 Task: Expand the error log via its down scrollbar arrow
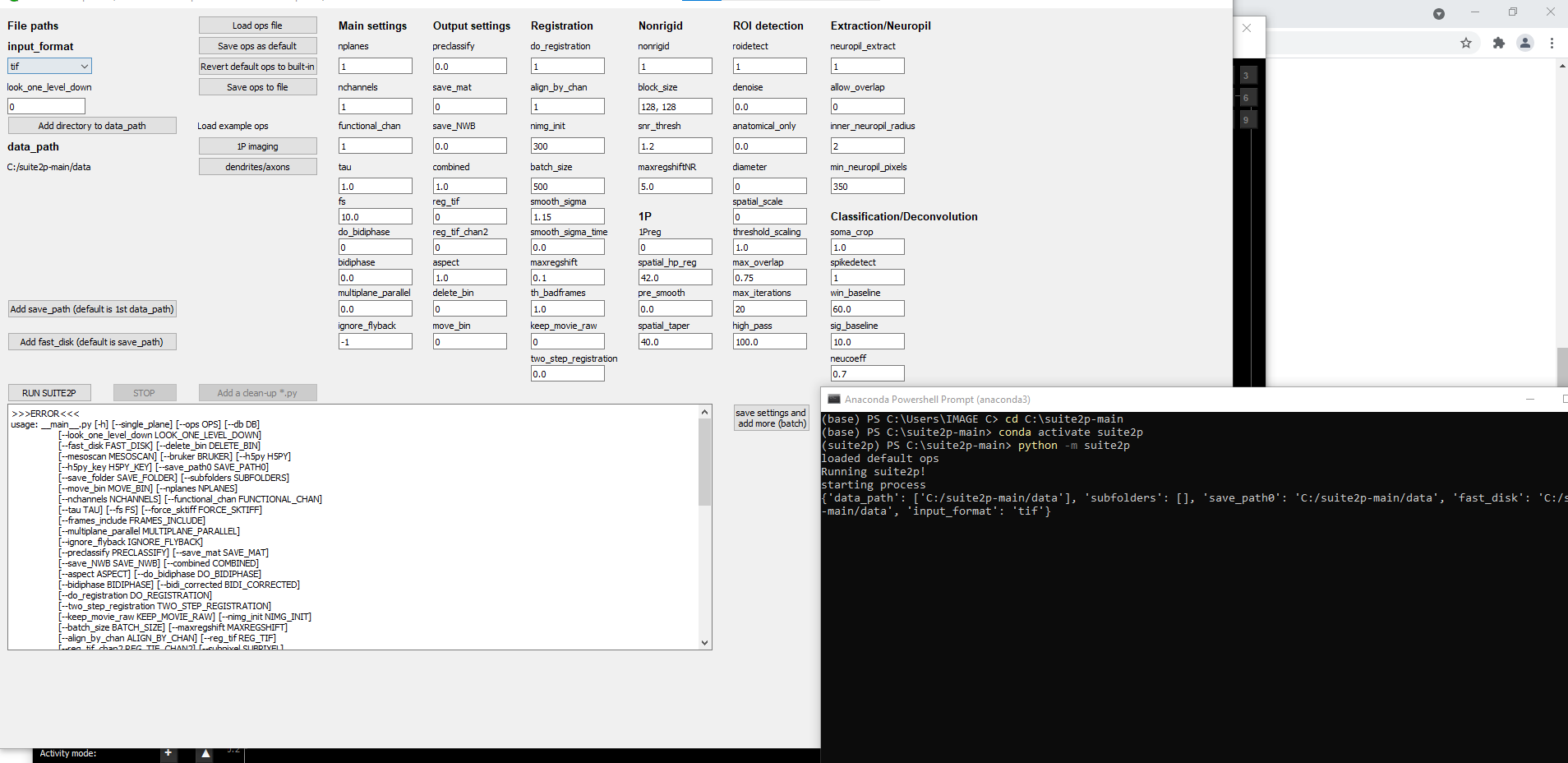[x=704, y=643]
